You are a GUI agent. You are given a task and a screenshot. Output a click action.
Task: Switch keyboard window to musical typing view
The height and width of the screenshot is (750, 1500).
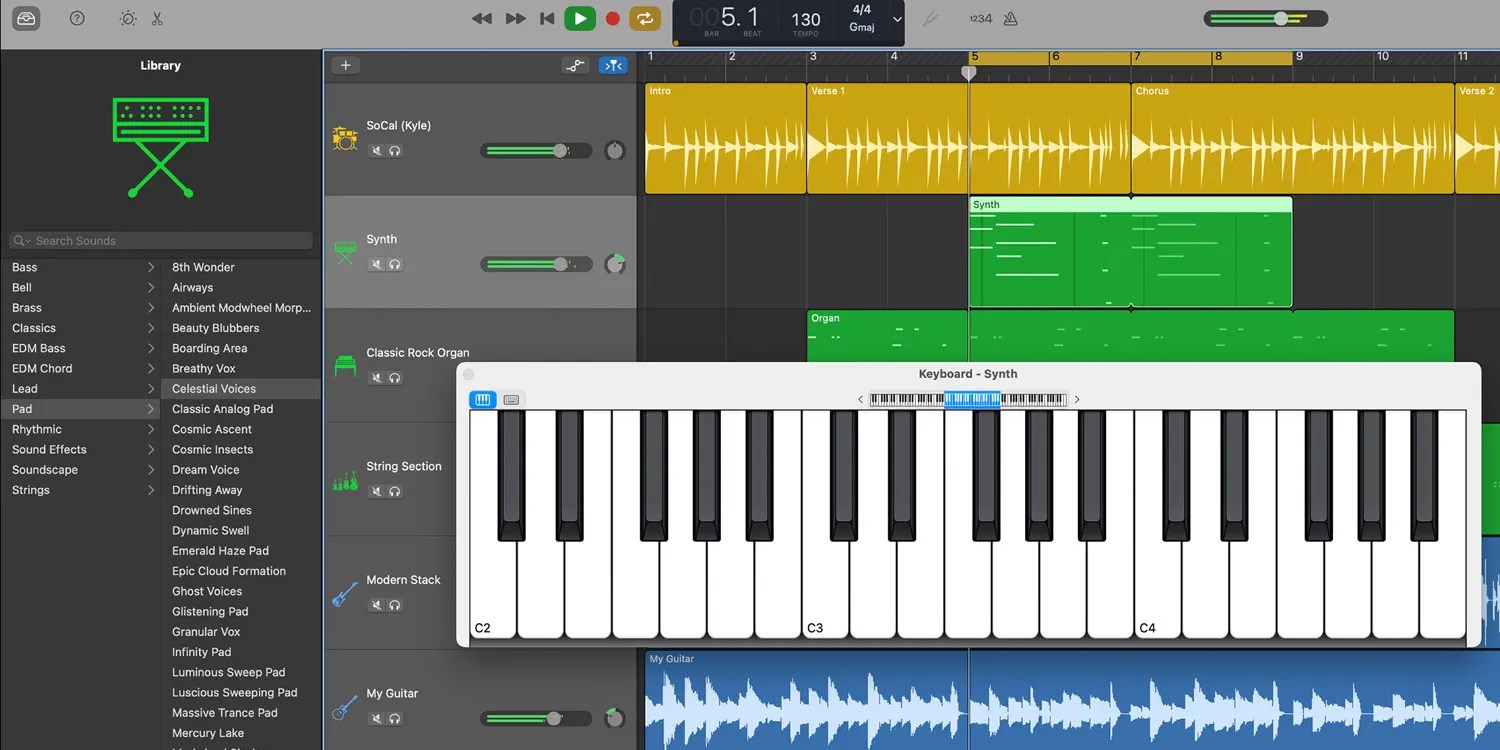point(511,399)
